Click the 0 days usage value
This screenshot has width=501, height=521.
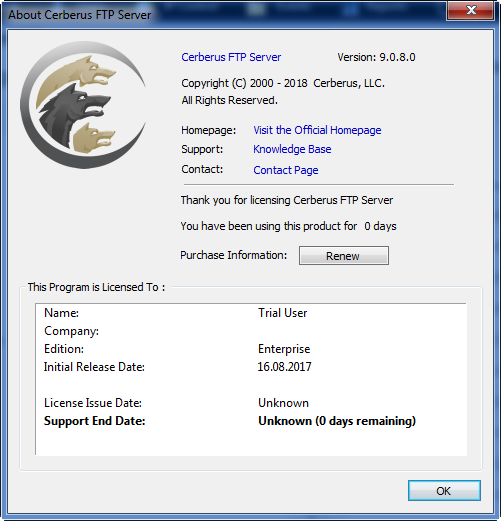click(380, 226)
